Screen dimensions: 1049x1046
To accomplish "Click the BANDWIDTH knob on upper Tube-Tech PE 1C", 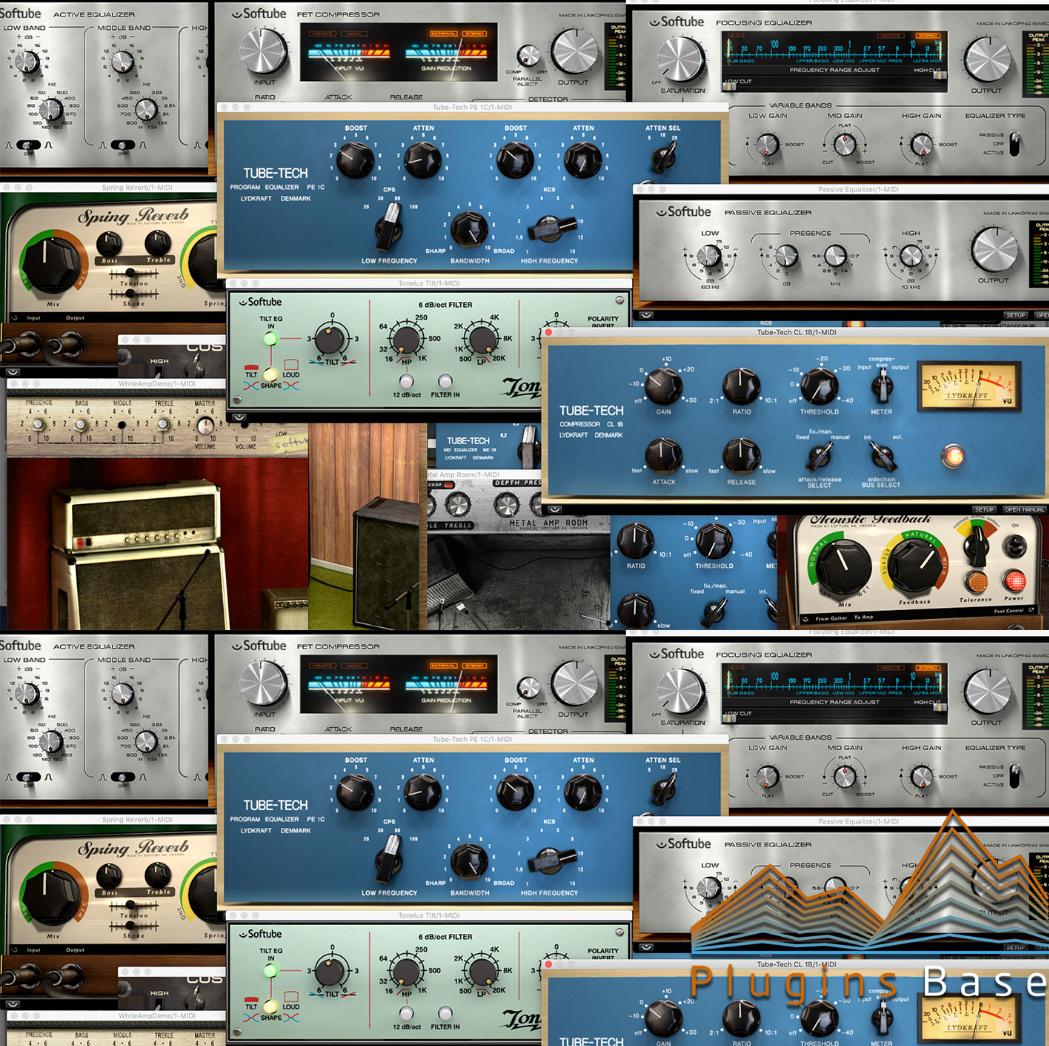I will (x=469, y=228).
